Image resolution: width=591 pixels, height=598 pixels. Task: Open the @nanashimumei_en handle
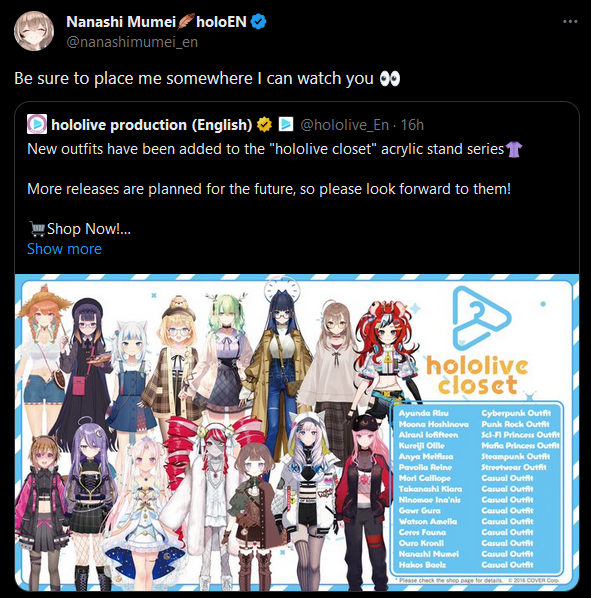[132, 42]
